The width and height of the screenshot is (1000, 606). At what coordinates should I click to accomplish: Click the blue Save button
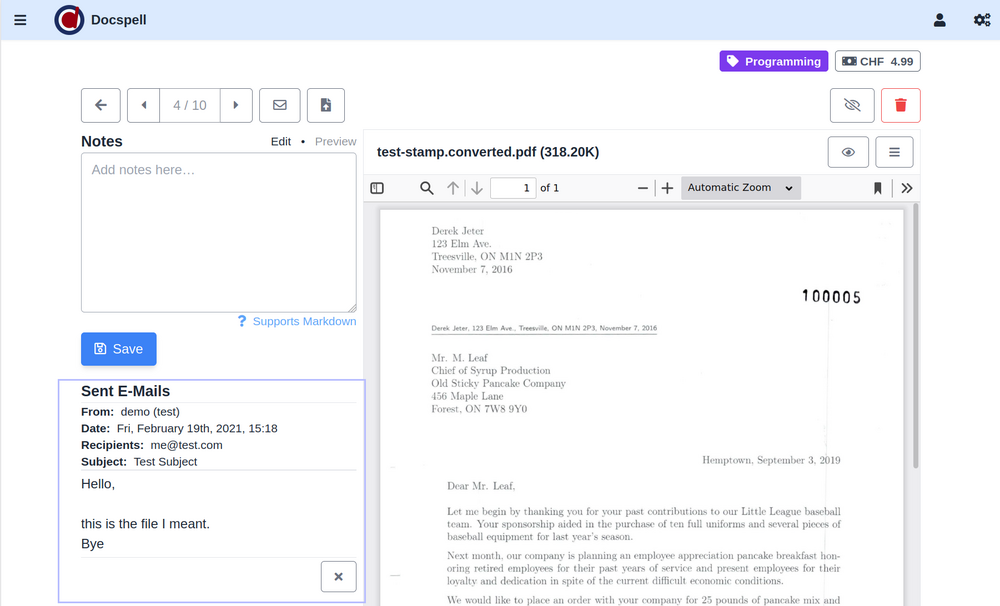click(x=119, y=349)
